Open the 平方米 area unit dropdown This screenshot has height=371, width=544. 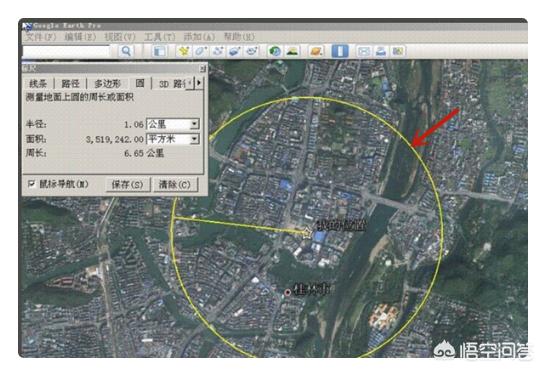tap(173, 139)
